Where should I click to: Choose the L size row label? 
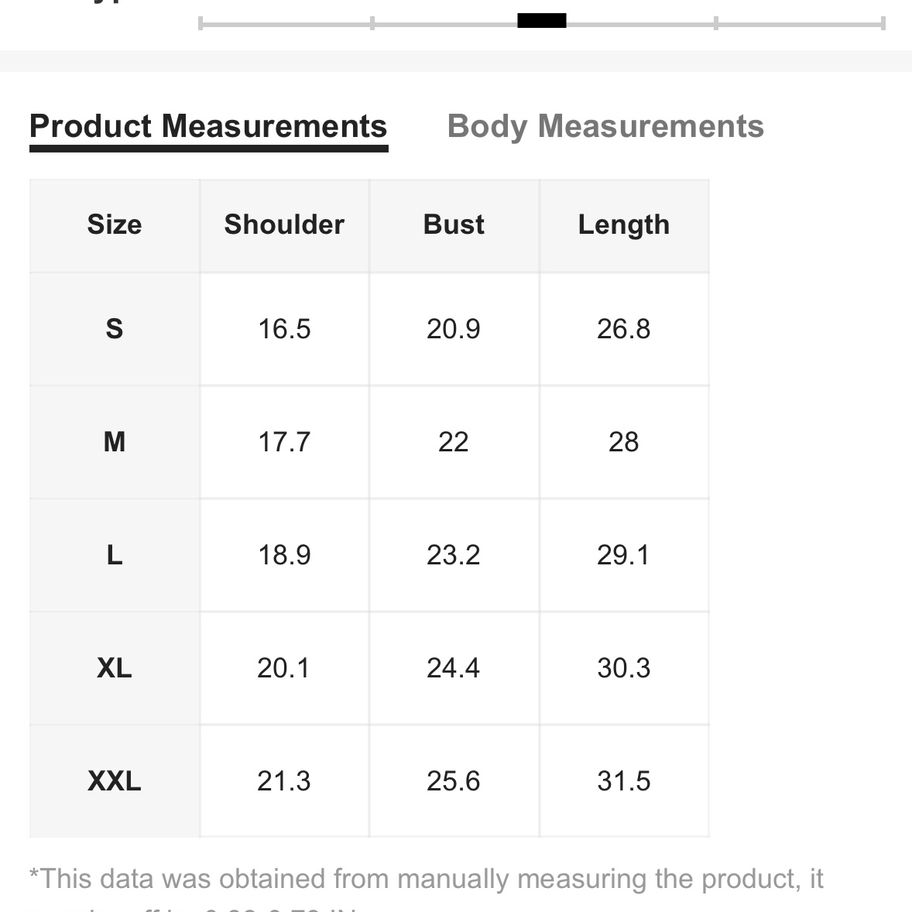point(114,555)
